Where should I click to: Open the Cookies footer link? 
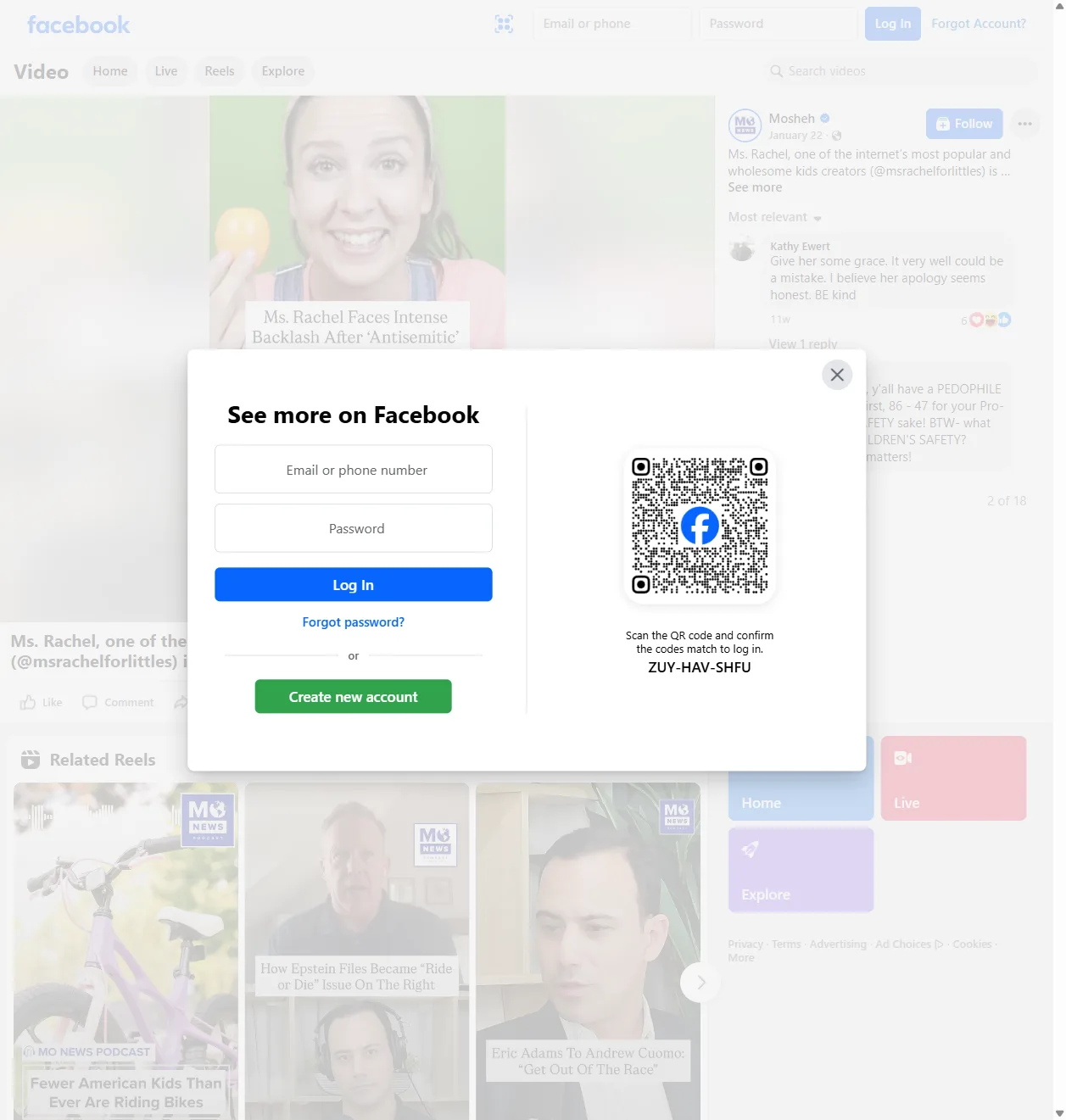[972, 944]
